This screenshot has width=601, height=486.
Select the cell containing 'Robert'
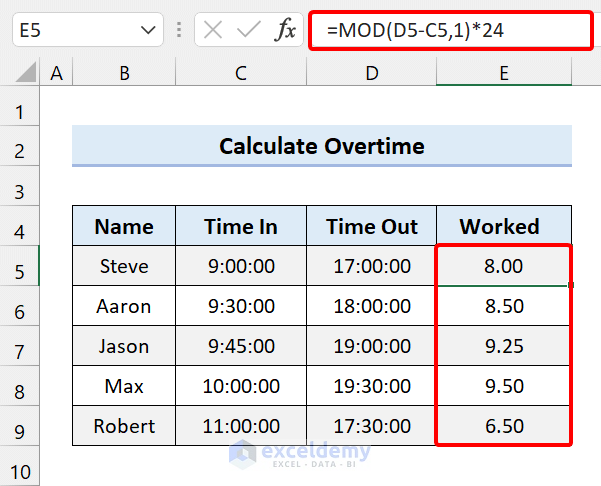(124, 425)
